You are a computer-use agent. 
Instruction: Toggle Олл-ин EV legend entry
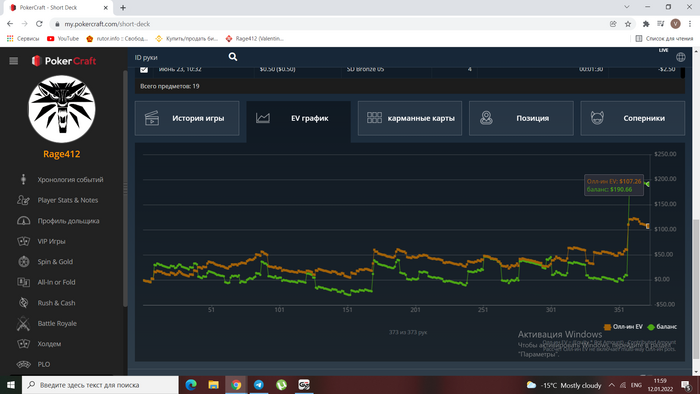point(623,327)
